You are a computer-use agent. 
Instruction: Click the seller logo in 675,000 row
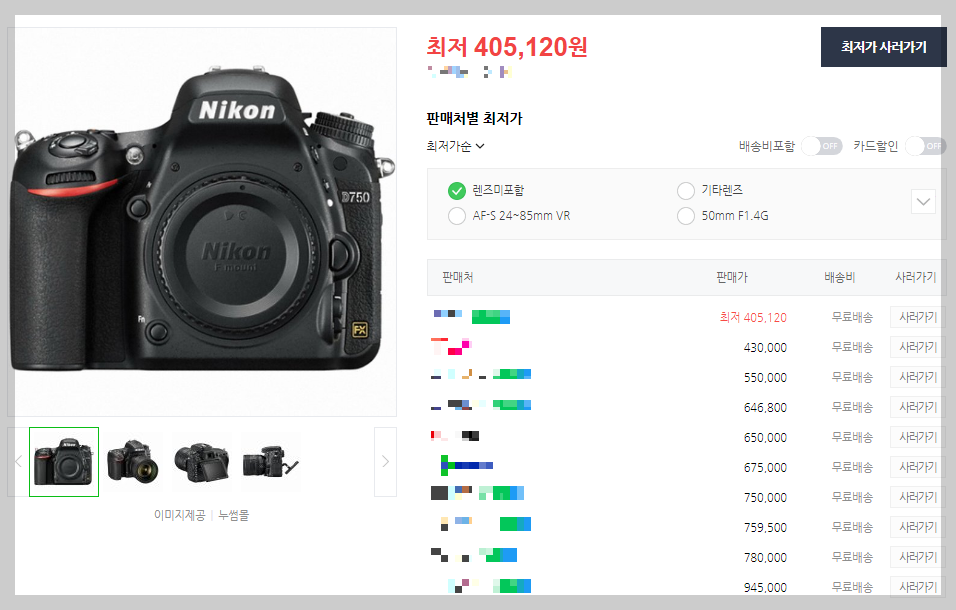(466, 466)
